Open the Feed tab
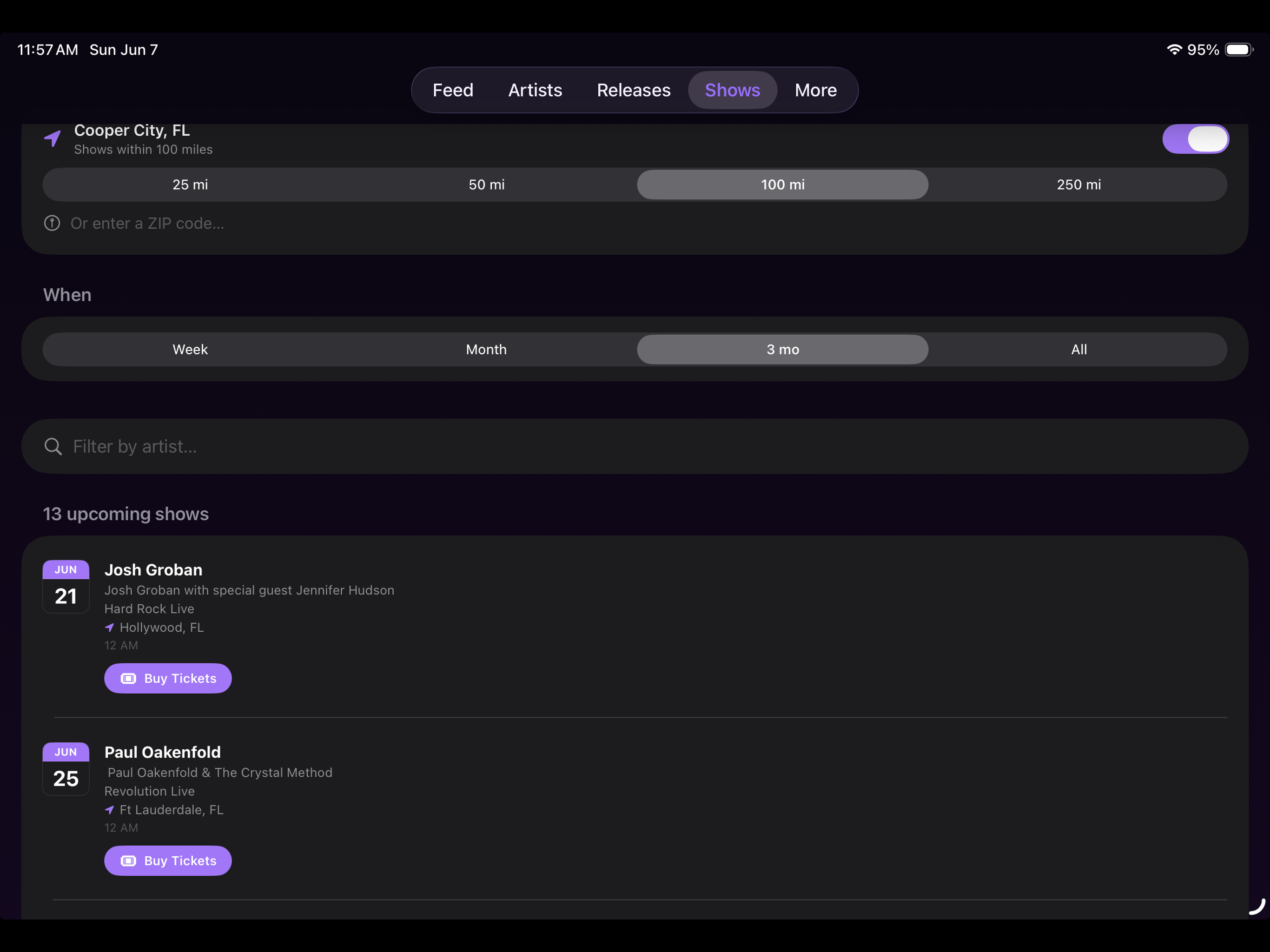 [x=452, y=90]
